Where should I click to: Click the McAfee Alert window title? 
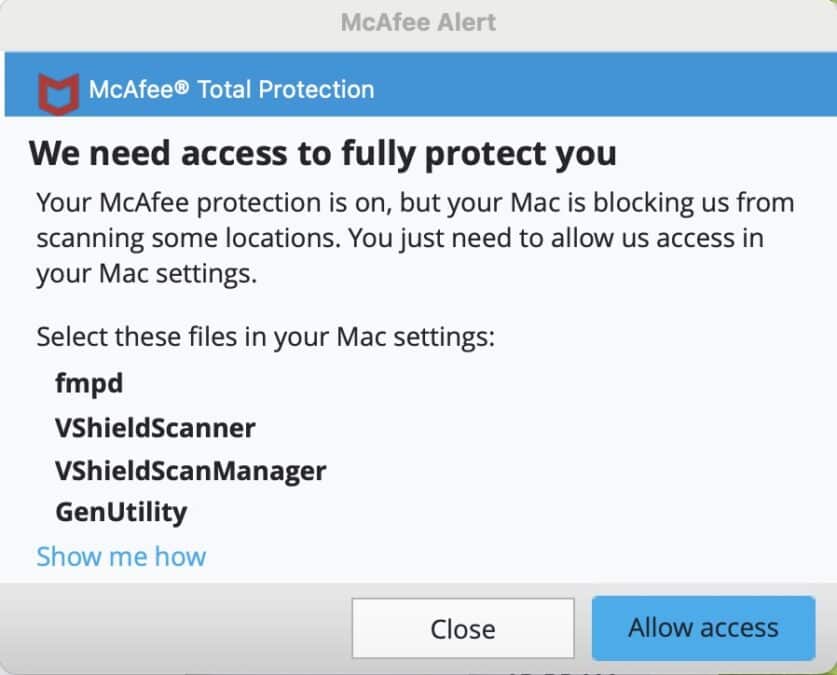(x=418, y=22)
